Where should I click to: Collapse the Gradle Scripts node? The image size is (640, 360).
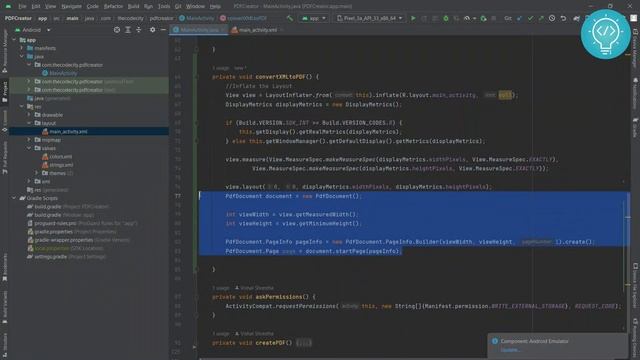tap(14, 198)
